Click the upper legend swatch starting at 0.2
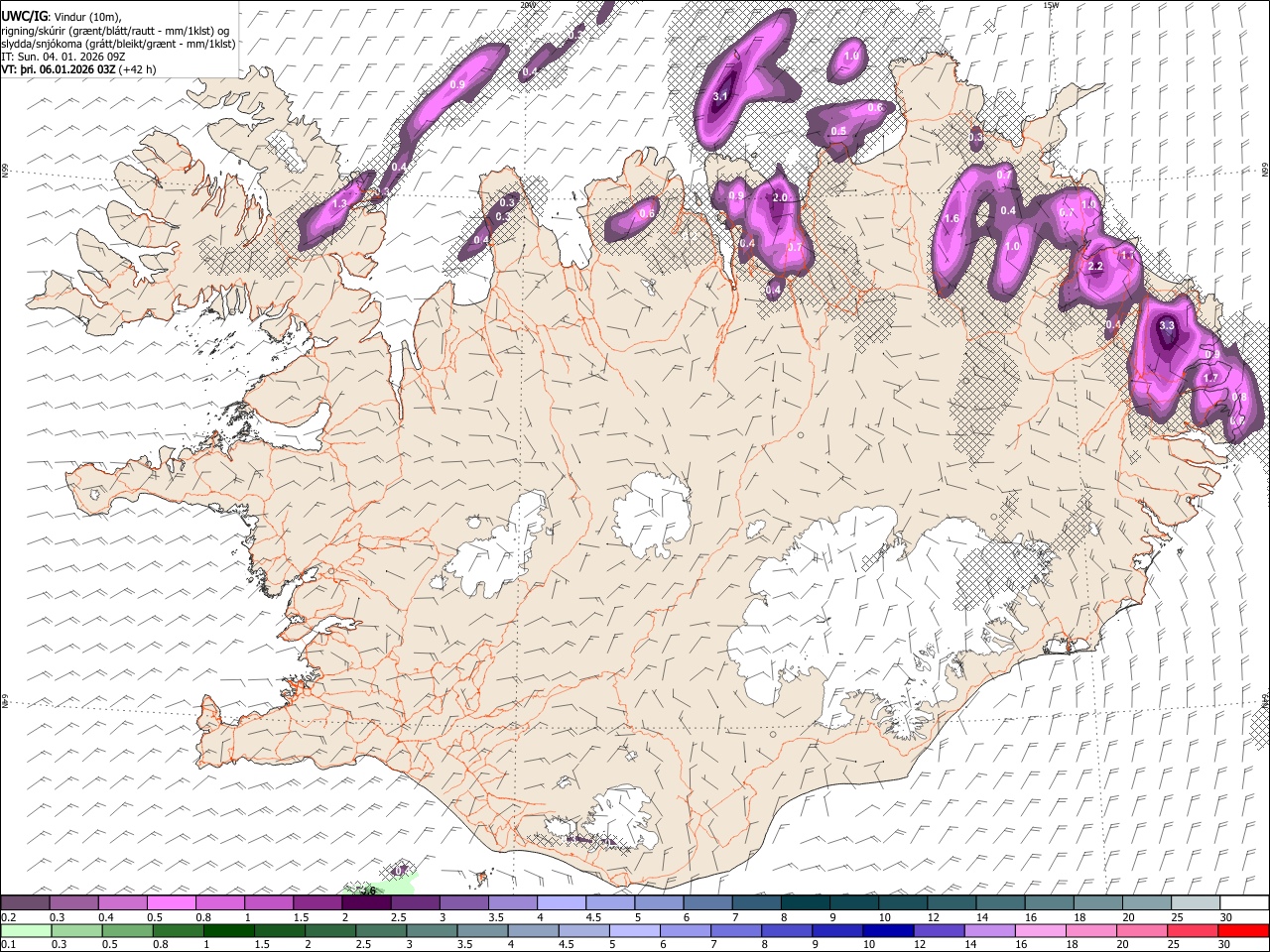 pos(26,902)
